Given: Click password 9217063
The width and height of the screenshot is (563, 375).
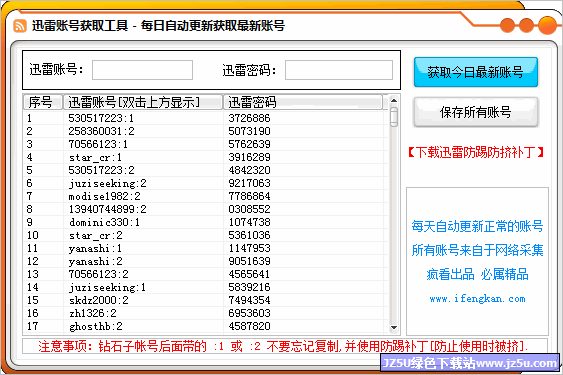Looking at the screenshot, I should click(249, 183).
